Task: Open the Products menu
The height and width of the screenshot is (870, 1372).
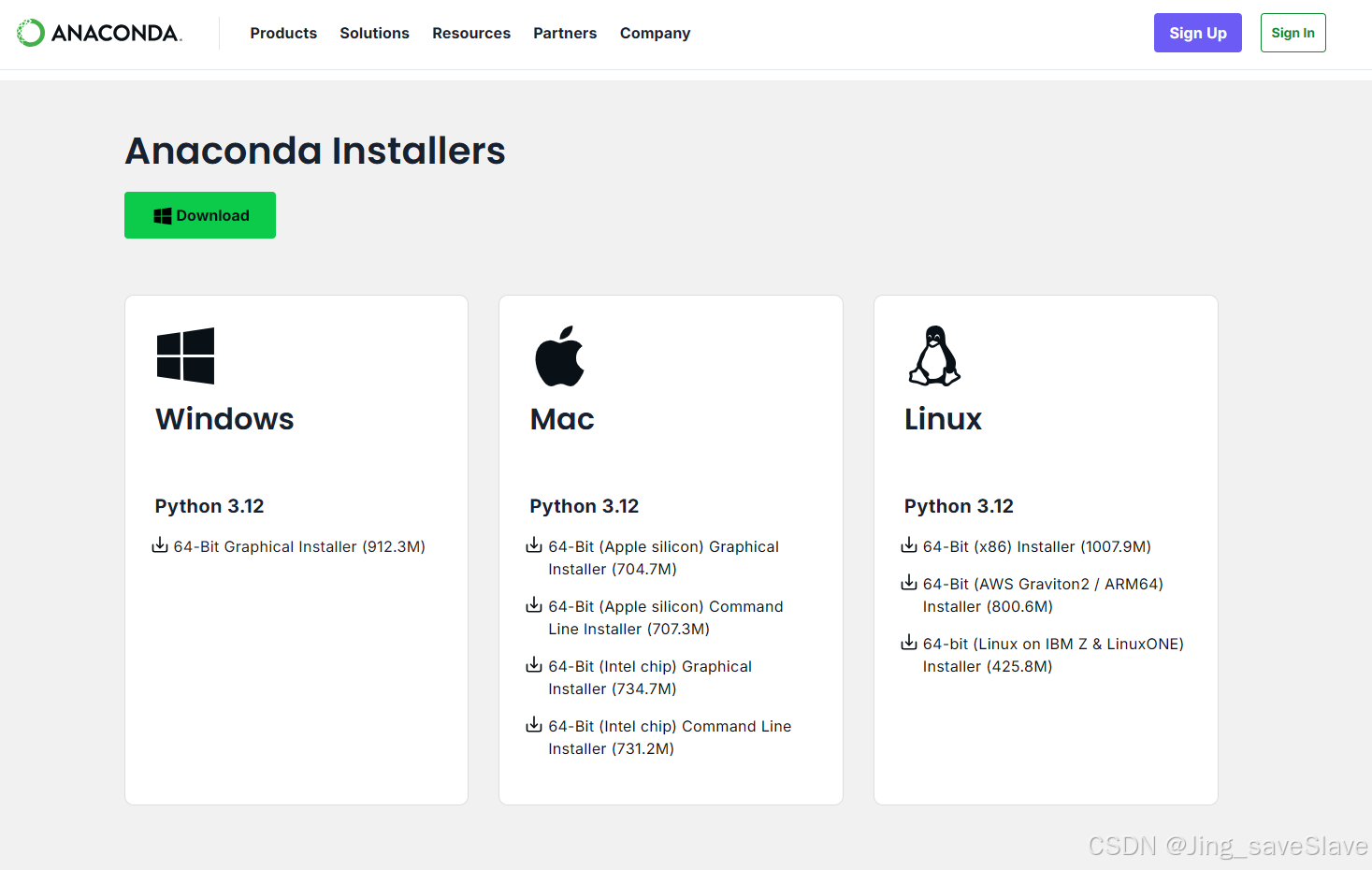Action: tap(283, 33)
